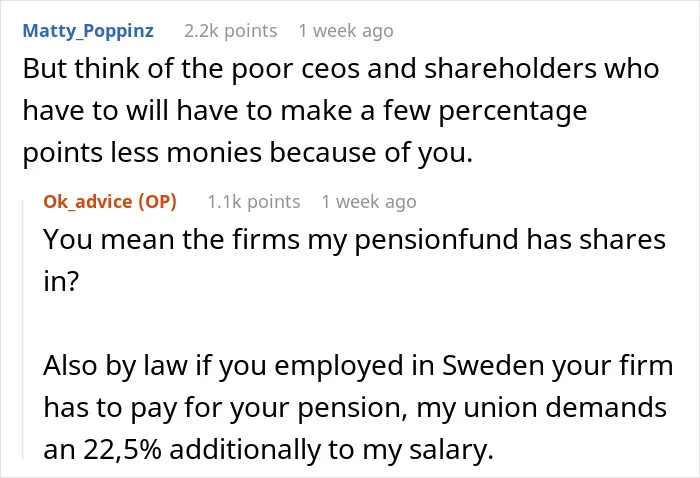Open the top comment's 1 week ago timestamp
The height and width of the screenshot is (478, 700).
(346, 31)
